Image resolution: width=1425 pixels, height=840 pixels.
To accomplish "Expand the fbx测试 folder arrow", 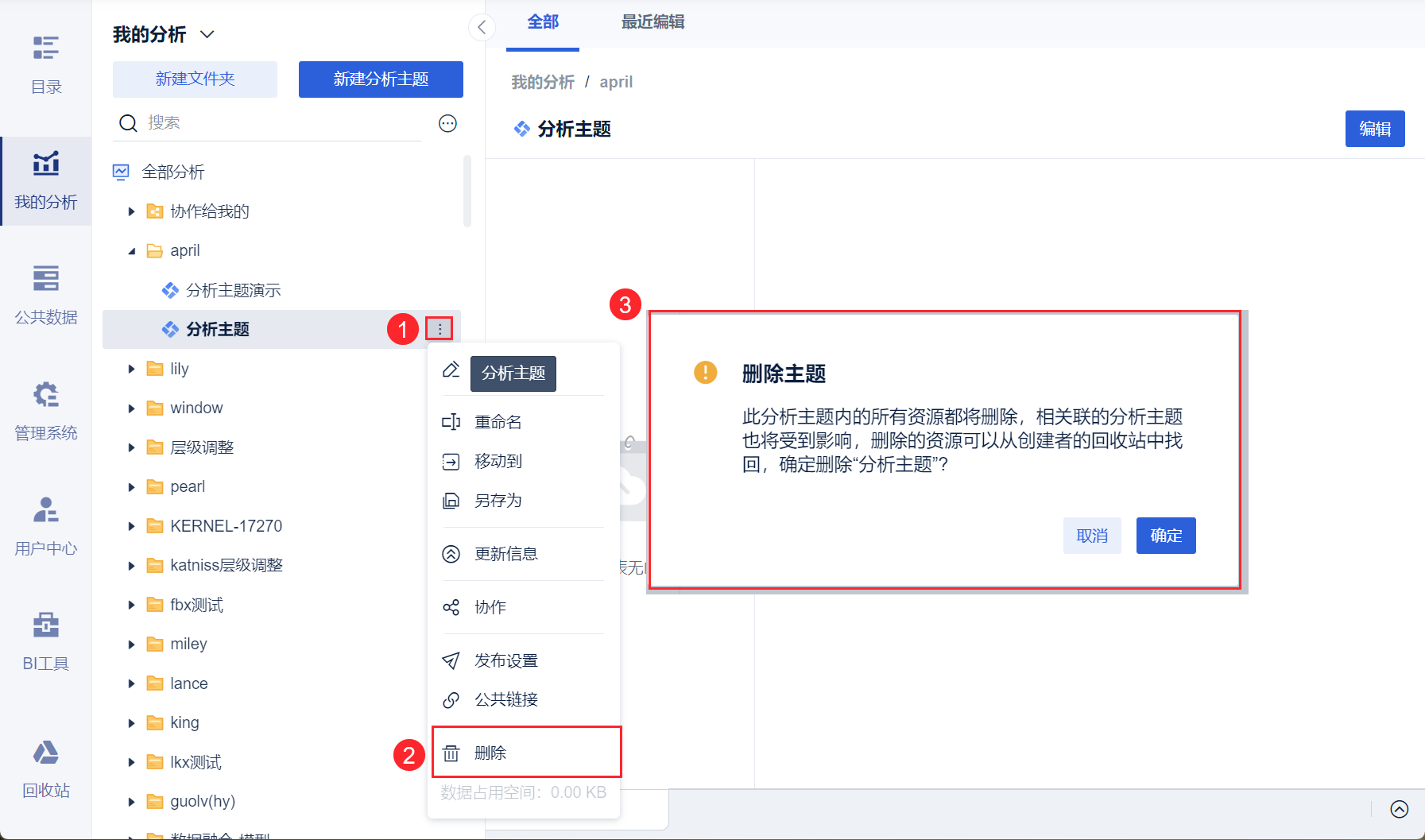I will pyautogui.click(x=132, y=606).
